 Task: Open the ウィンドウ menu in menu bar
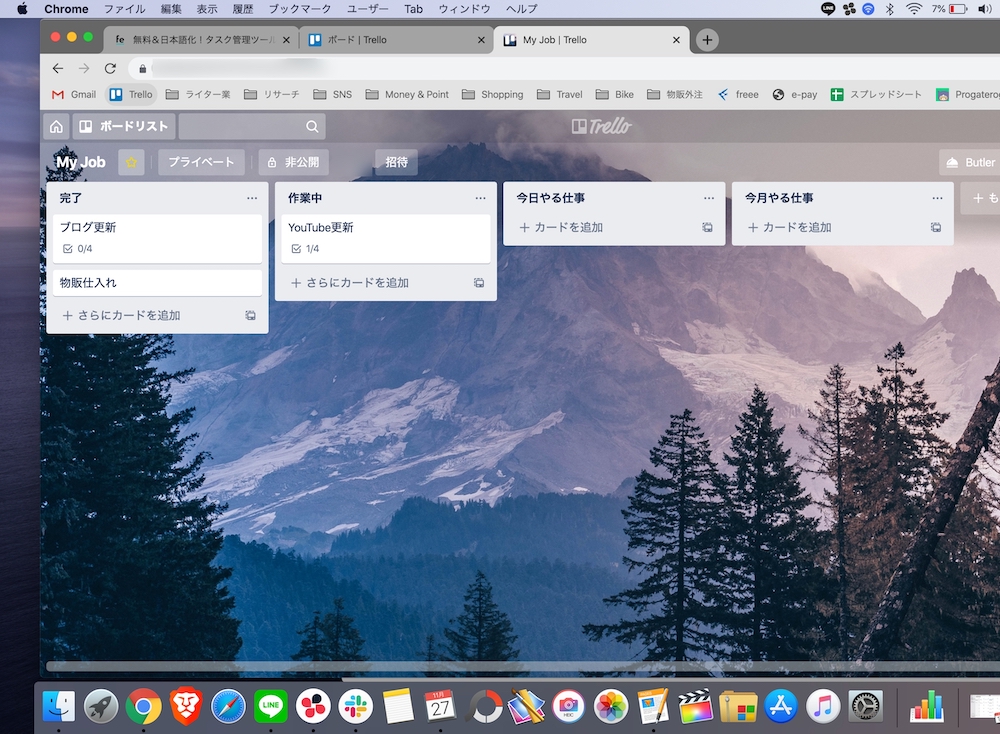464,9
